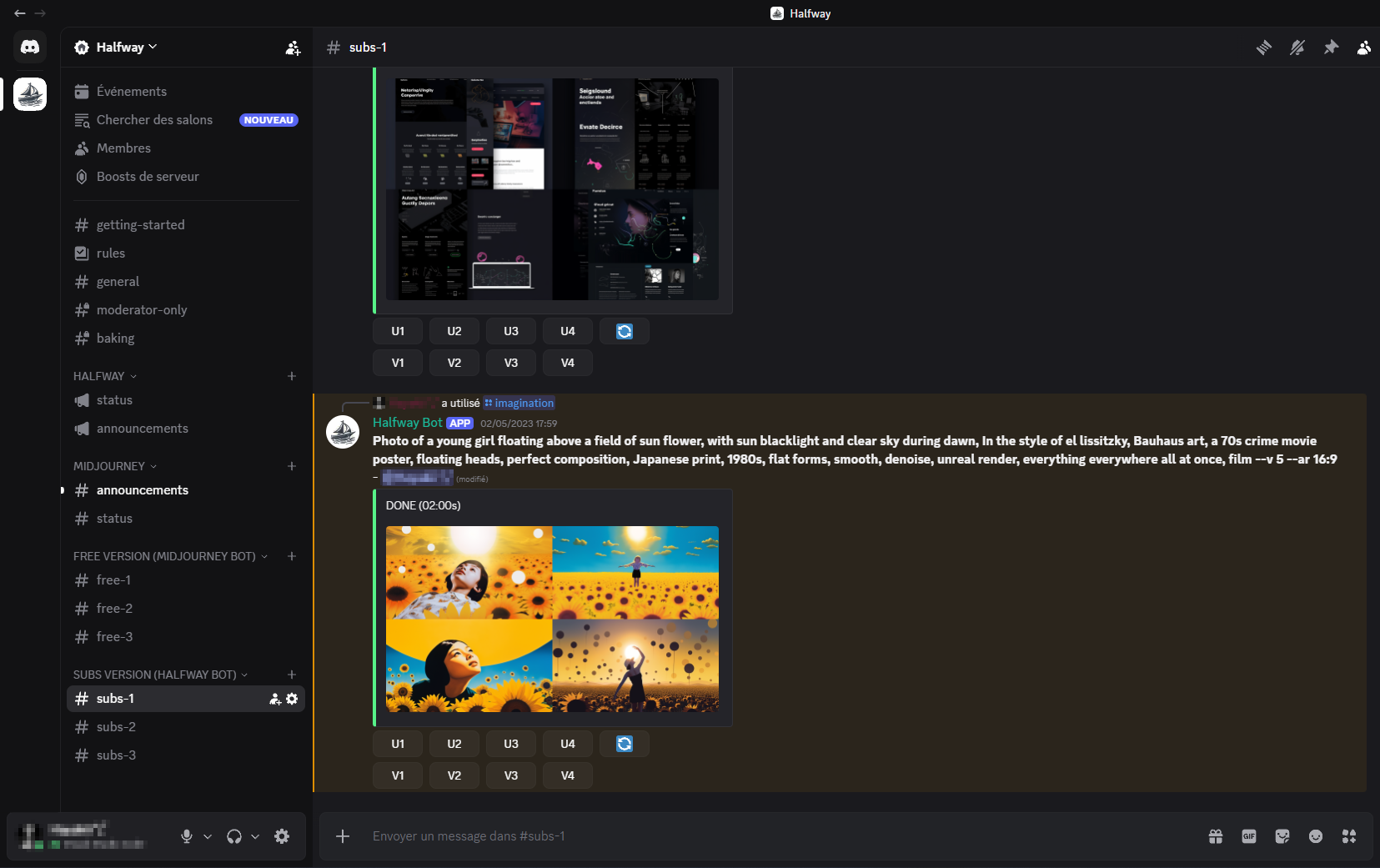
Task: Show the member list panel
Action: [1363, 48]
